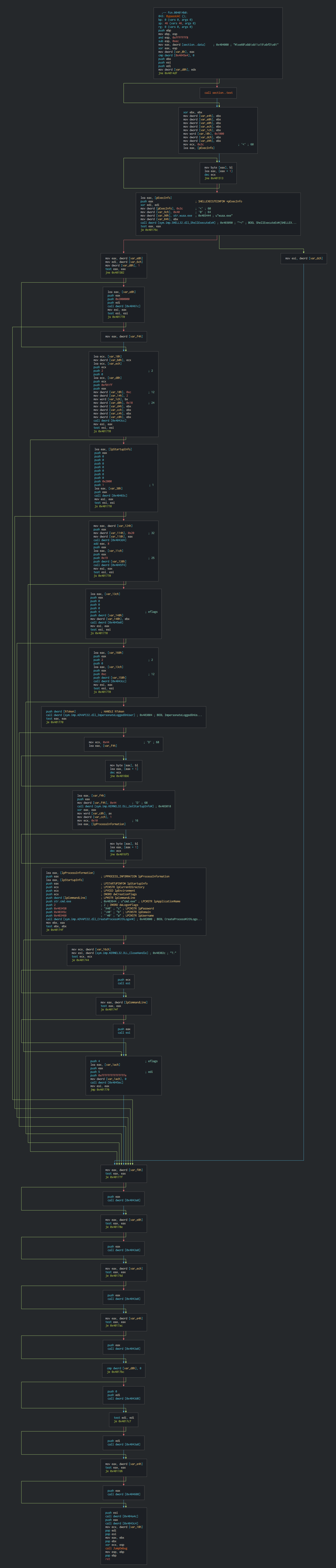Screen dimensions: 336x1568
Task: Select the 'call section..text' block
Action: click(218, 93)
